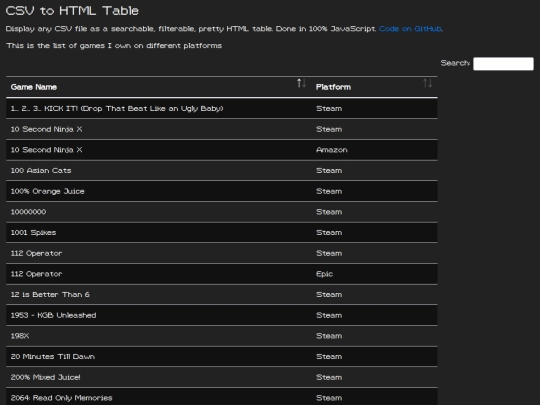Image resolution: width=540 pixels, height=405 pixels.
Task: Click Steam cell beside 100 Asian Cats
Action: (374, 170)
